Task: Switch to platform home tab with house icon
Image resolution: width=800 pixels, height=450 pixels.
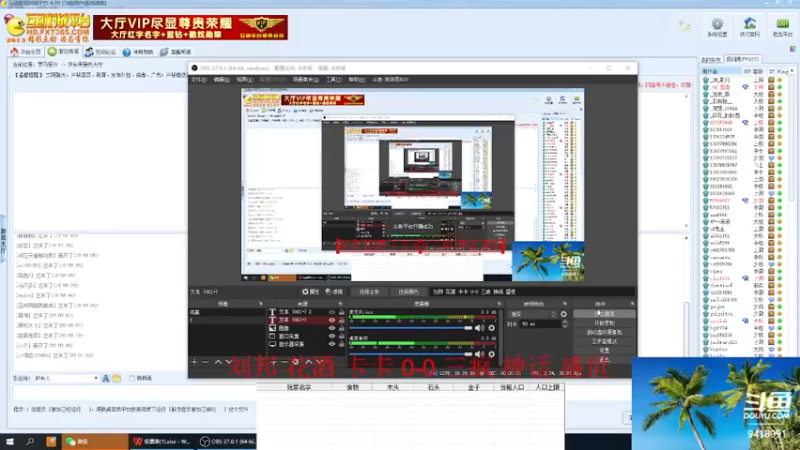Action: point(26,52)
